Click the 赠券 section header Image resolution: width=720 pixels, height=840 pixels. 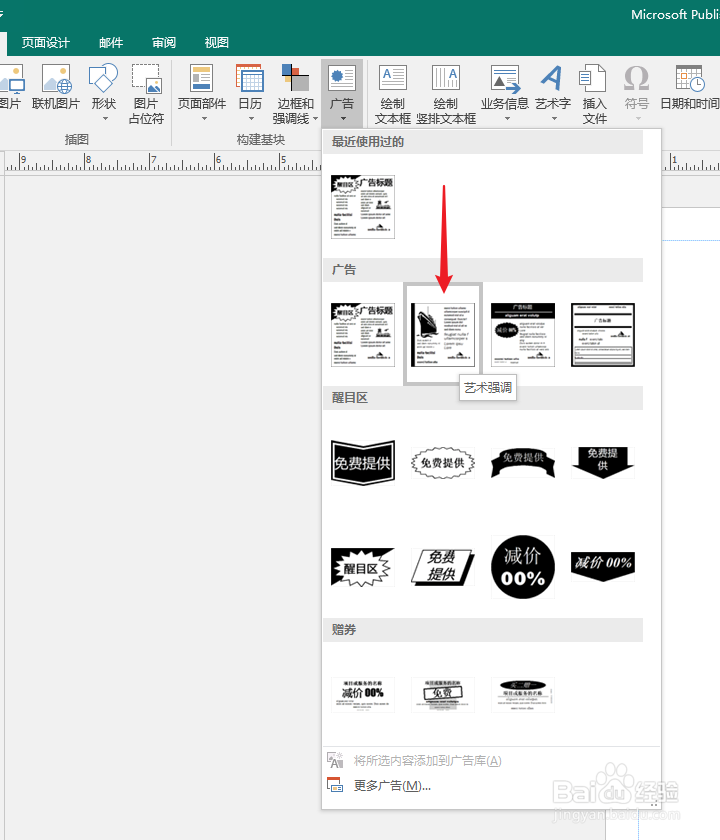(x=483, y=630)
